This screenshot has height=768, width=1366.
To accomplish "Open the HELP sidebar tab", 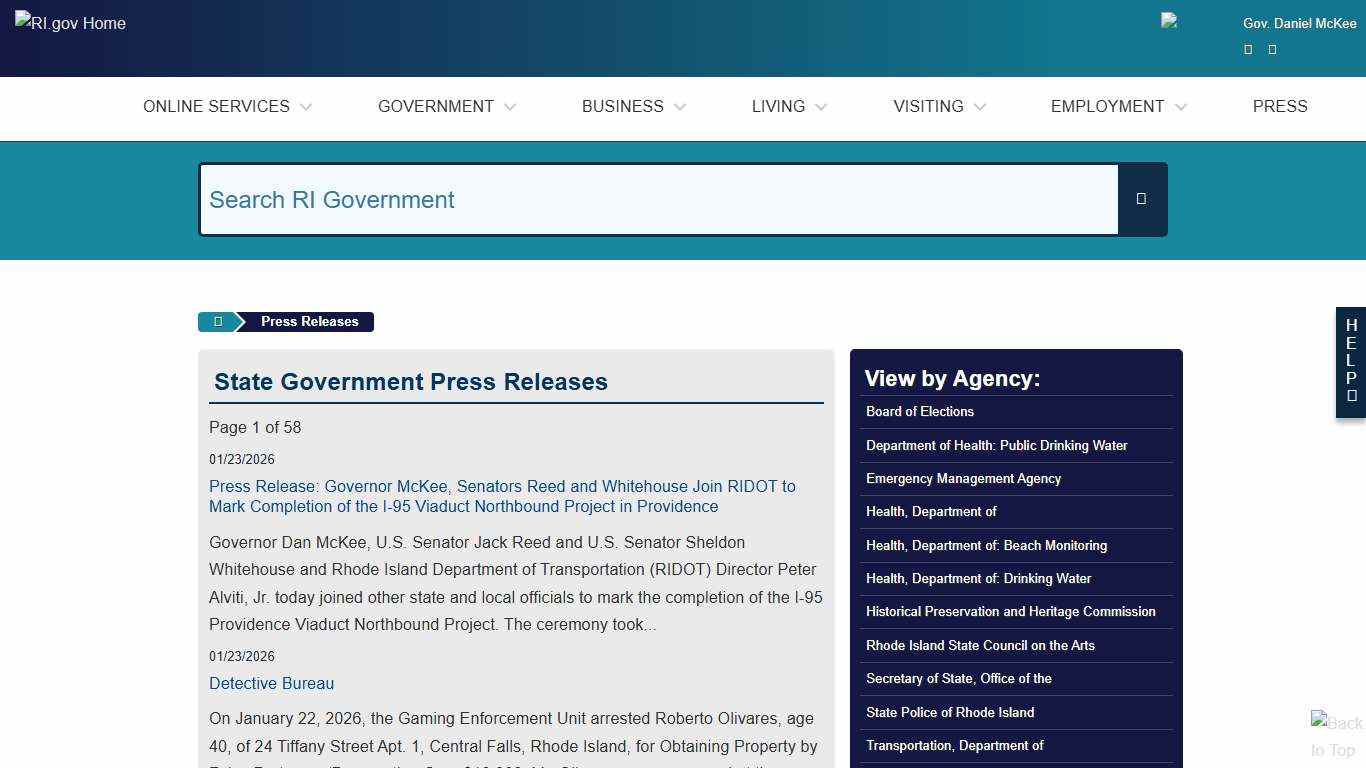I will pyautogui.click(x=1350, y=362).
